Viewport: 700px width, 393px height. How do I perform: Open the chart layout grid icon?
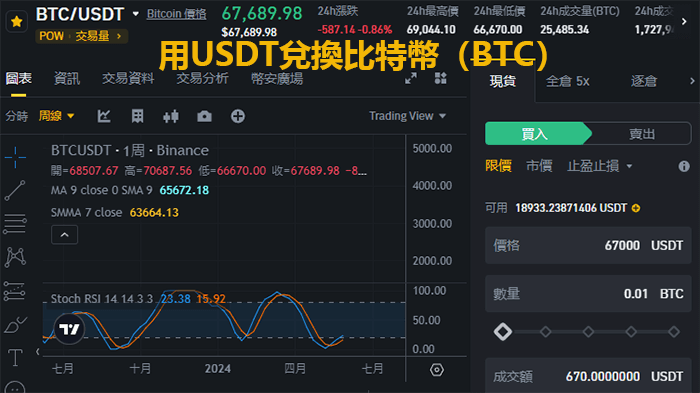coord(441,78)
